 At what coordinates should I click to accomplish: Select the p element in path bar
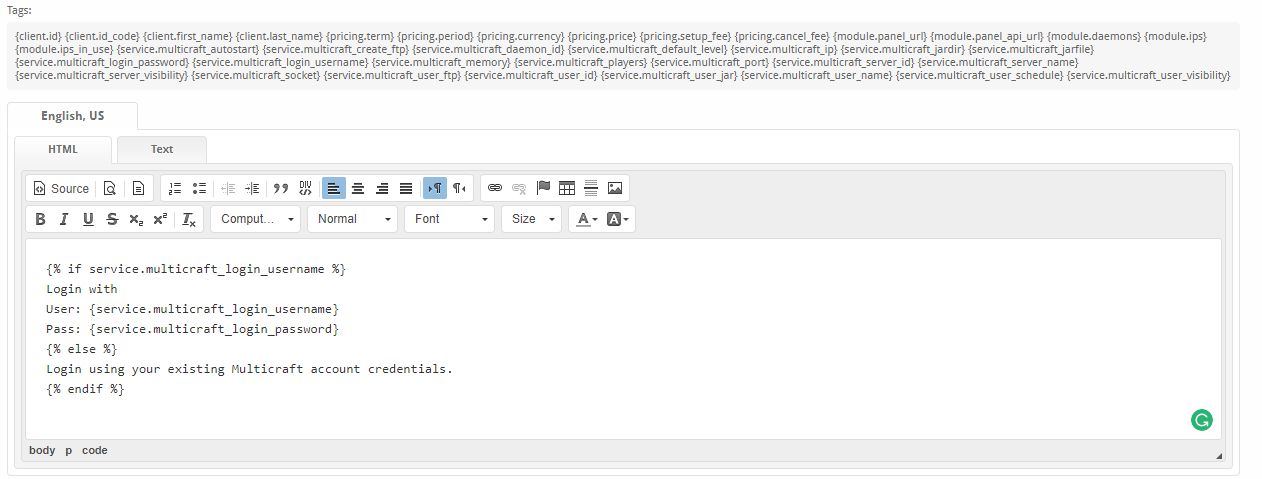click(69, 451)
